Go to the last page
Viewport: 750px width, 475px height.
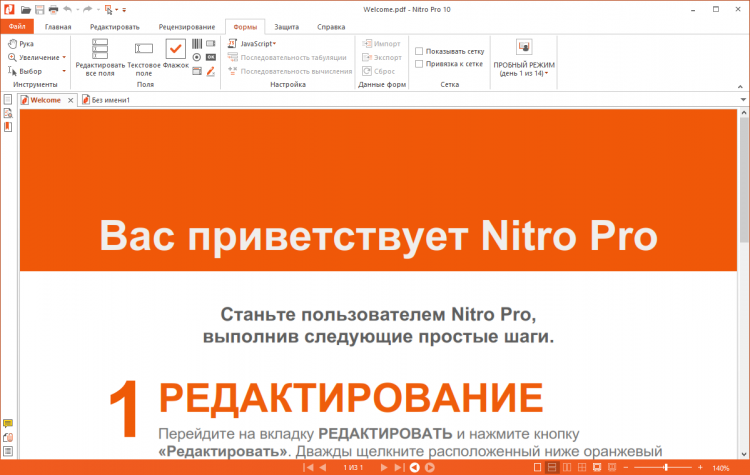pos(399,467)
